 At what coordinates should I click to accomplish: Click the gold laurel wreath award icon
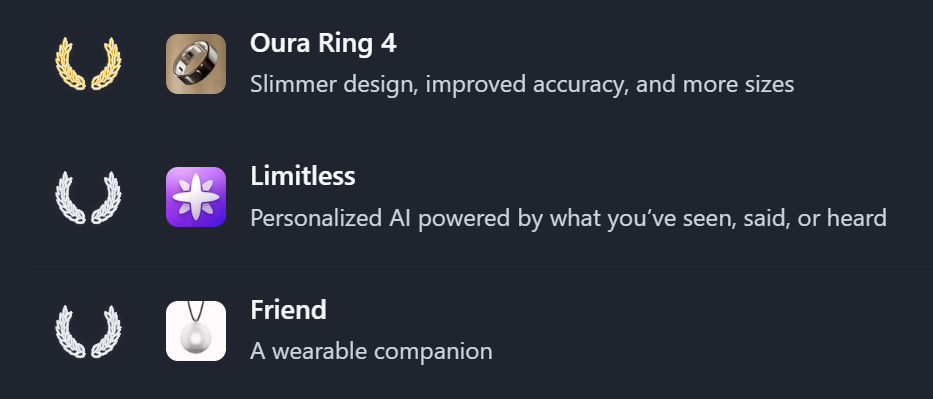88,64
